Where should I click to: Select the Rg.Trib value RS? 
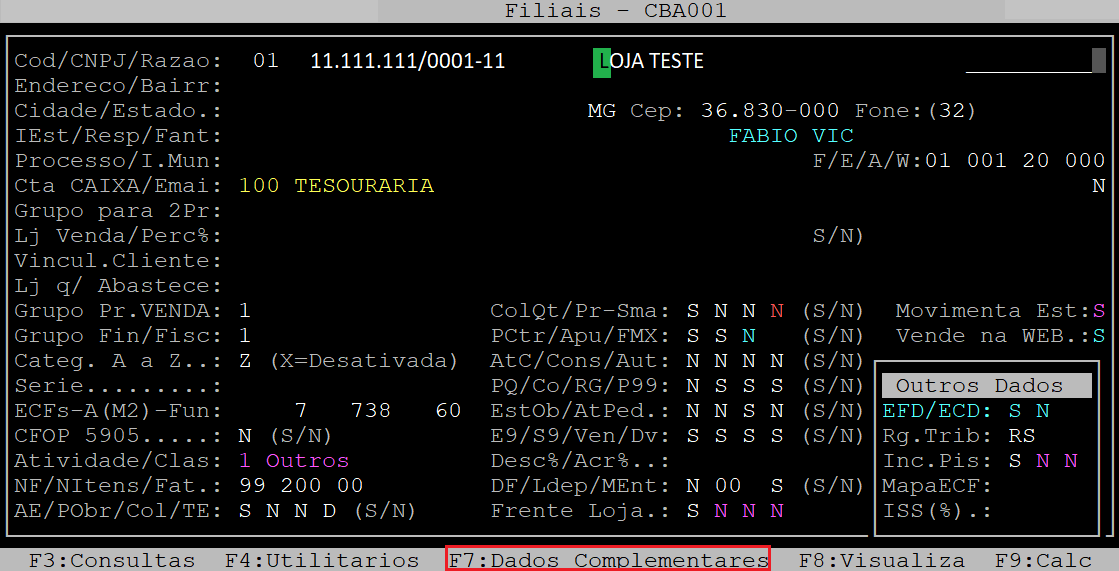(1021, 436)
